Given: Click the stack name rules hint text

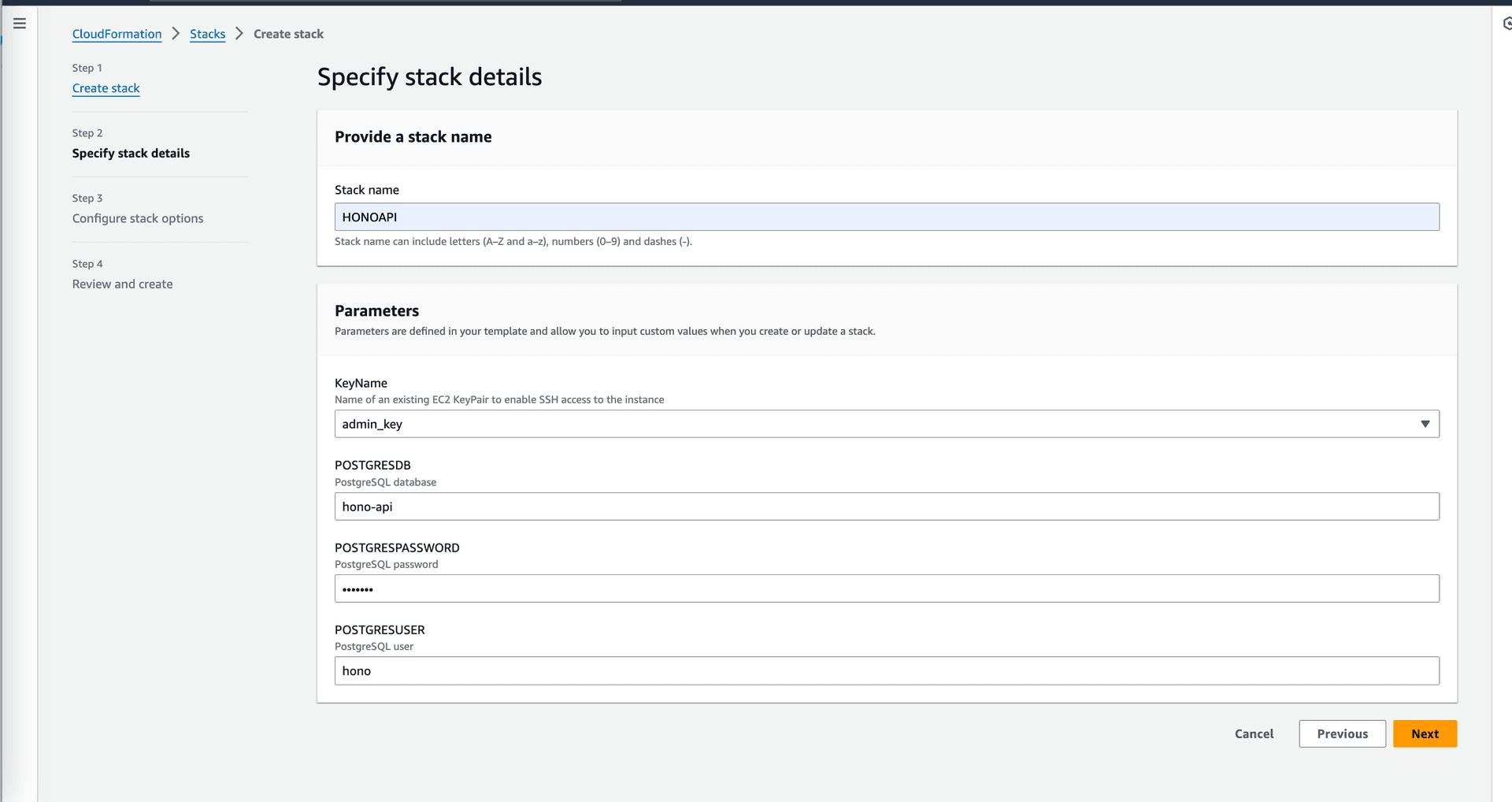Looking at the screenshot, I should 513,241.
